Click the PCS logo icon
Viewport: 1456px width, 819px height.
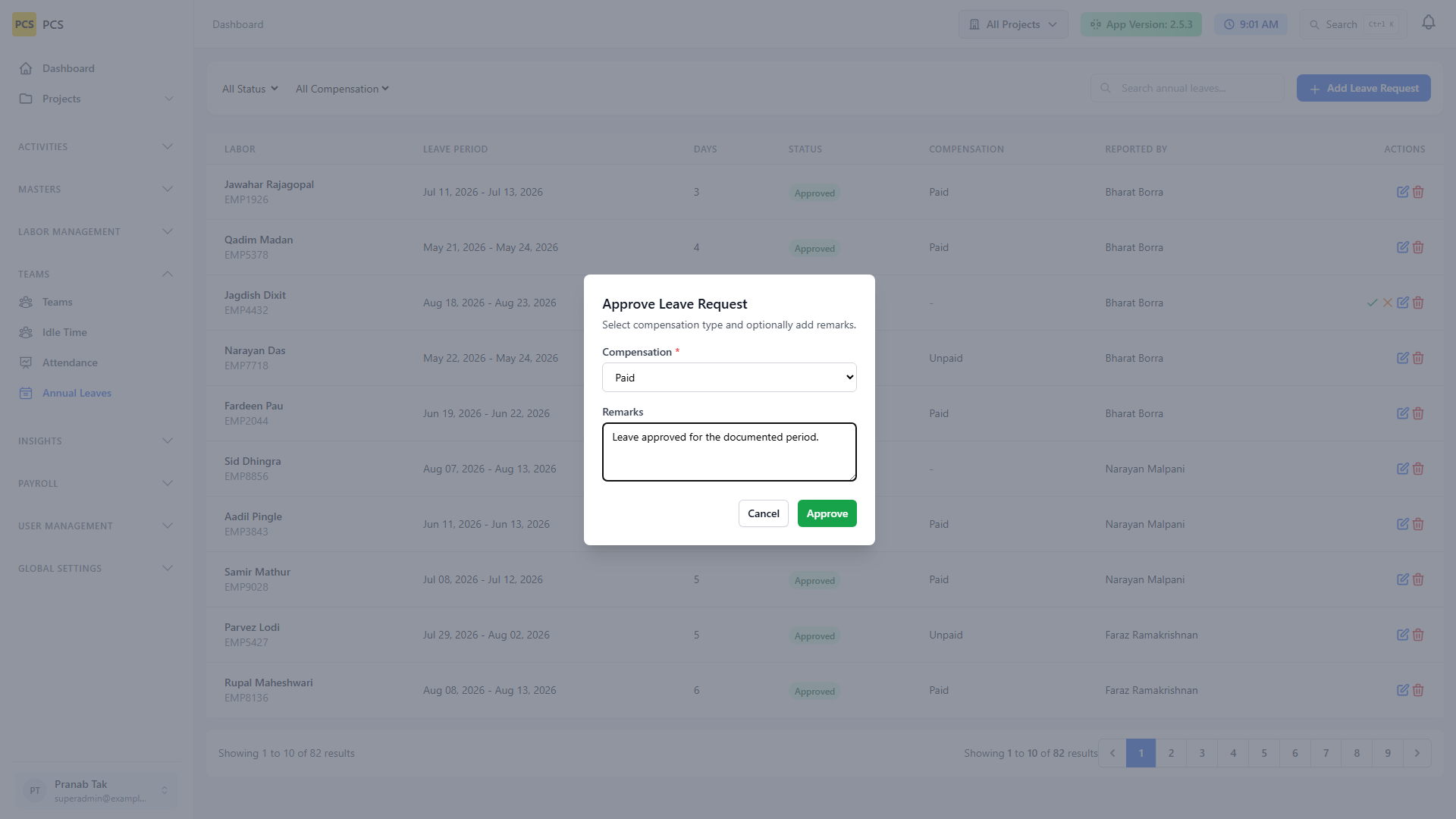coord(24,24)
